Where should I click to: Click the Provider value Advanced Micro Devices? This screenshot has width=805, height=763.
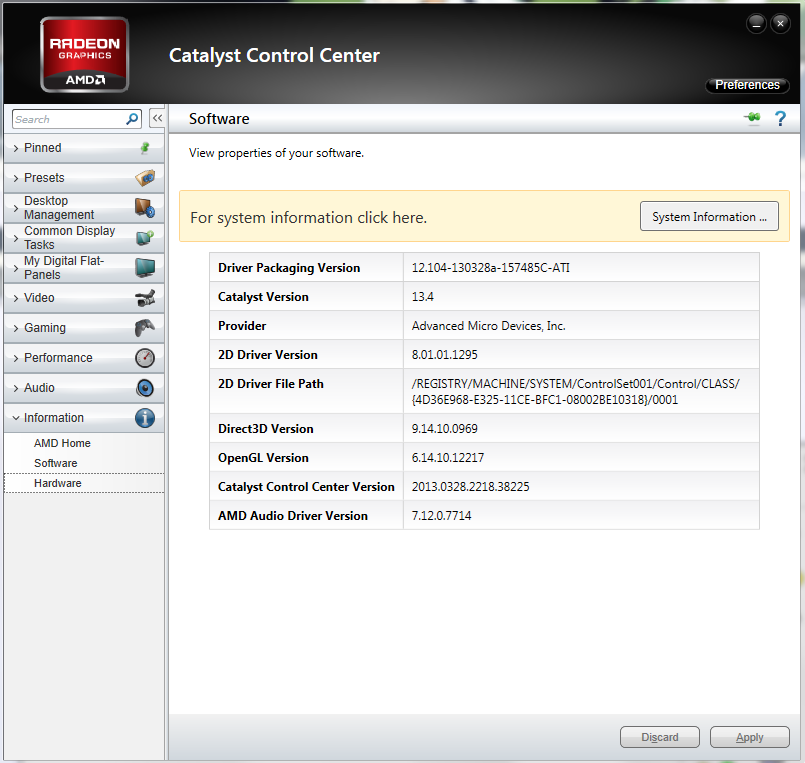488,326
